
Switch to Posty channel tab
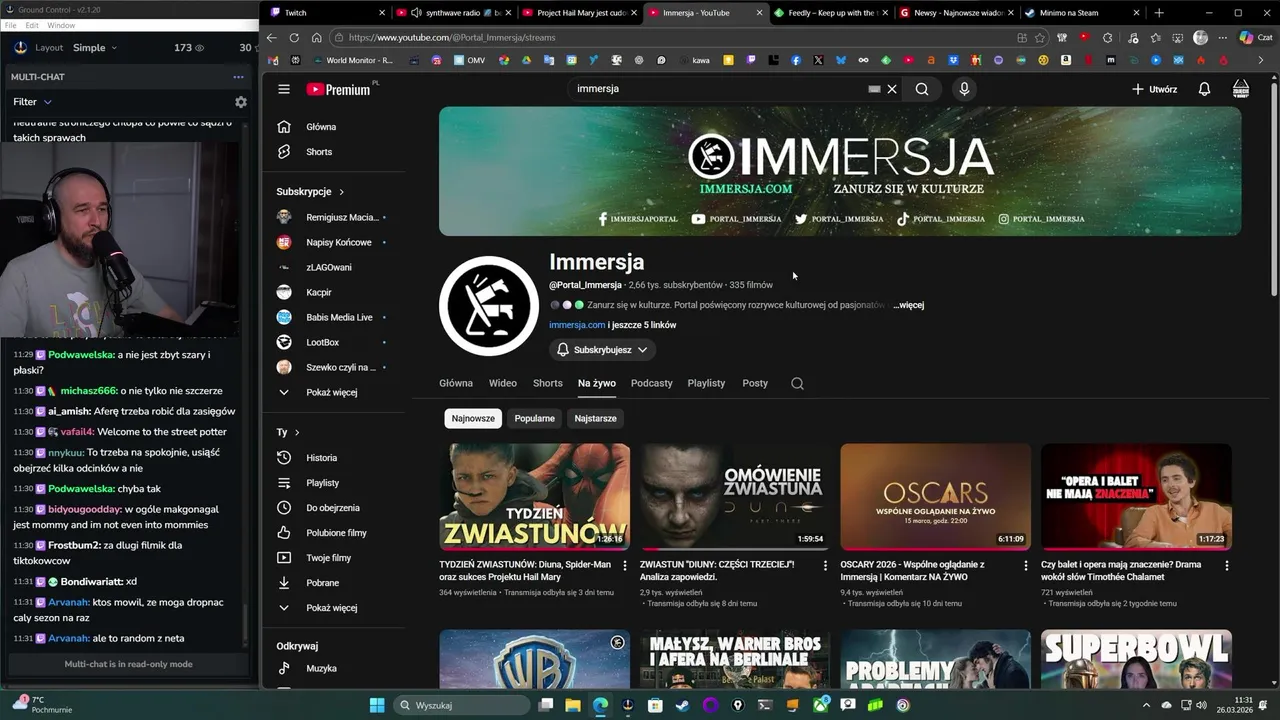click(755, 383)
